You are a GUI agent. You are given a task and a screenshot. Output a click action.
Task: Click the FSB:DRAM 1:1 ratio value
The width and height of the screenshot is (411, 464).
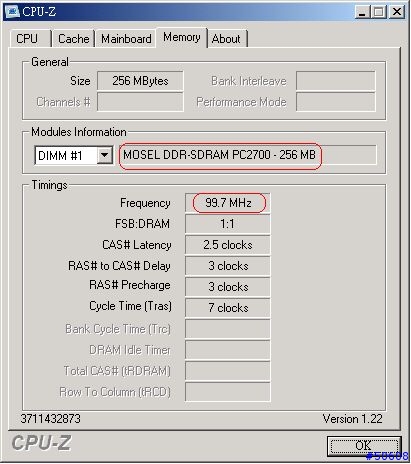point(228,224)
